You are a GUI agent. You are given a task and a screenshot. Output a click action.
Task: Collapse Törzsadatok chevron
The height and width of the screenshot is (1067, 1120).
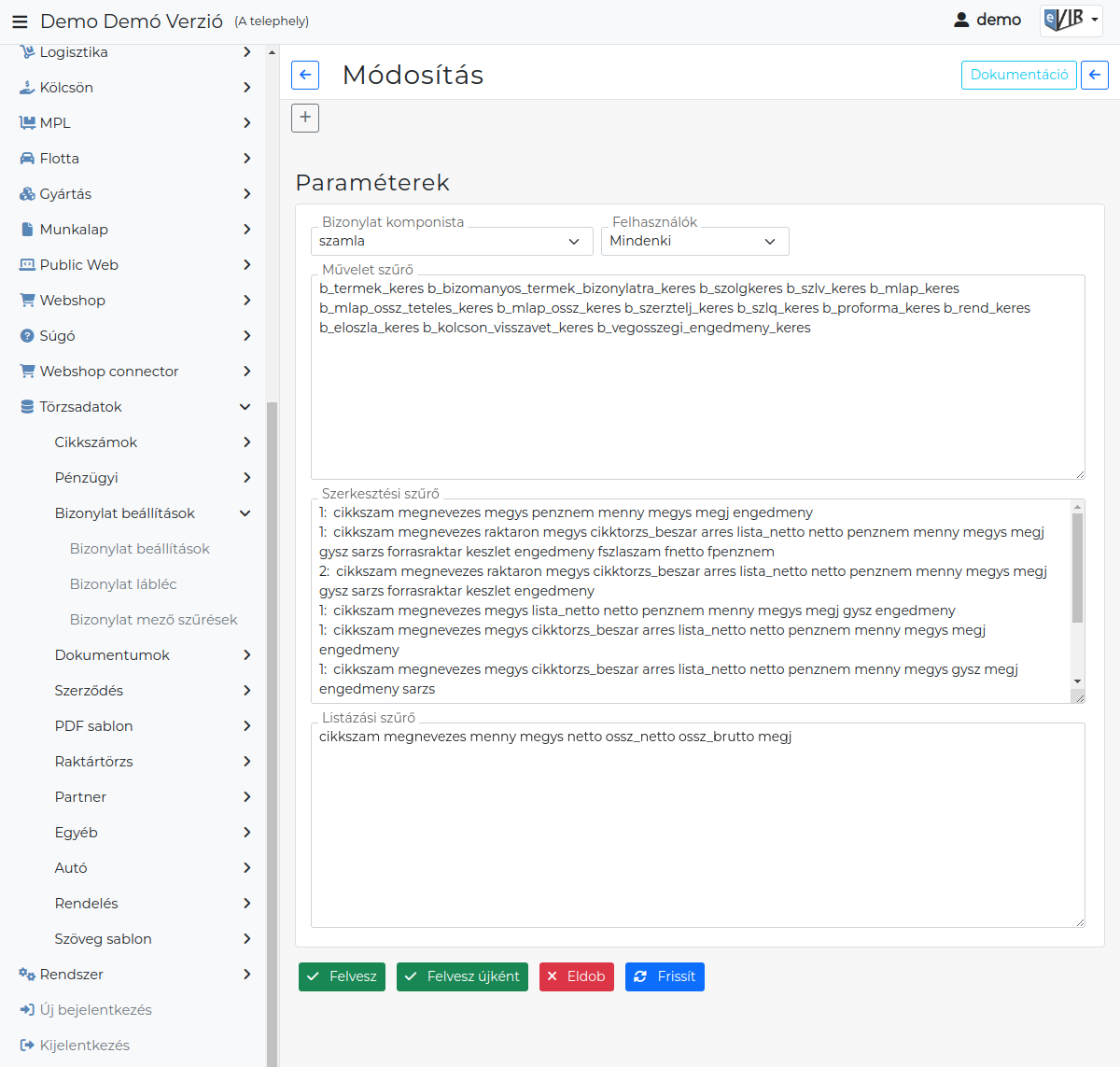[x=245, y=407]
